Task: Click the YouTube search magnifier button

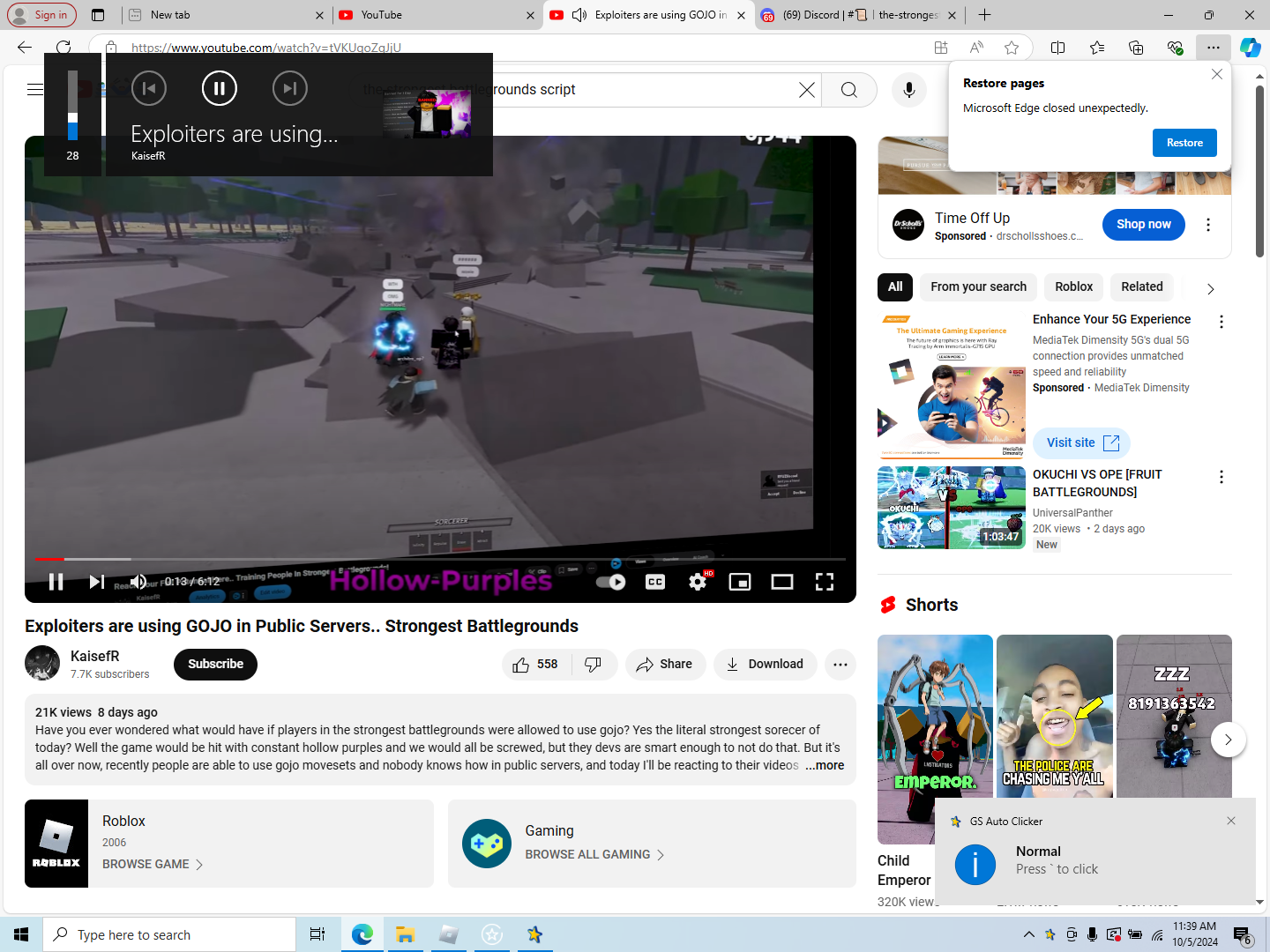Action: [x=849, y=90]
